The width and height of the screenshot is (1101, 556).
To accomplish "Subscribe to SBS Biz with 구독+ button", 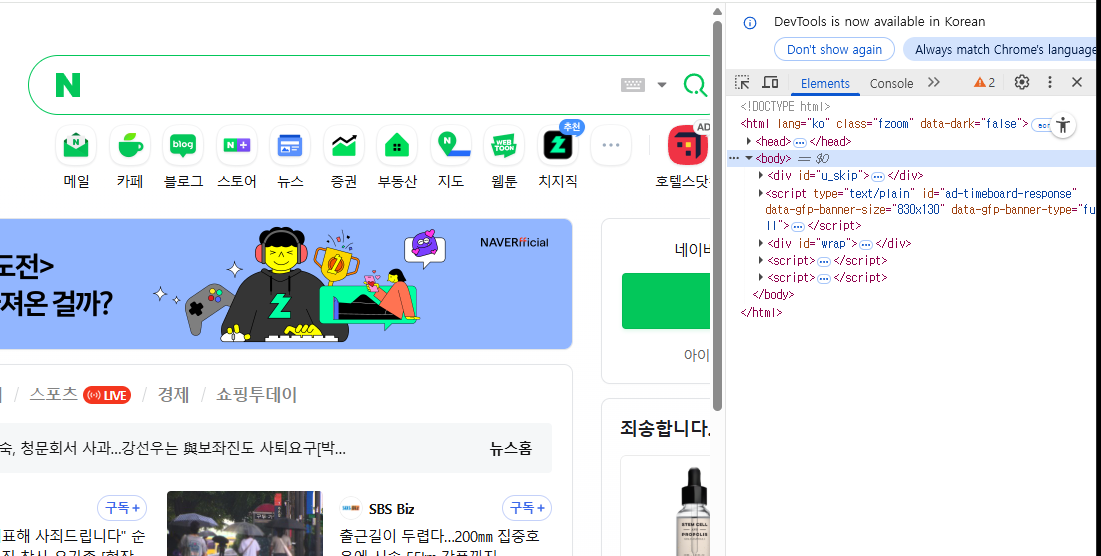I will click(x=527, y=508).
